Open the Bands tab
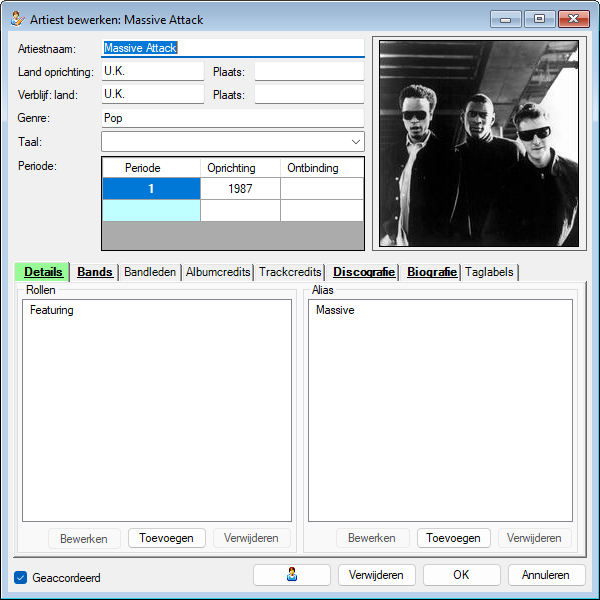600x600 pixels. coord(95,272)
